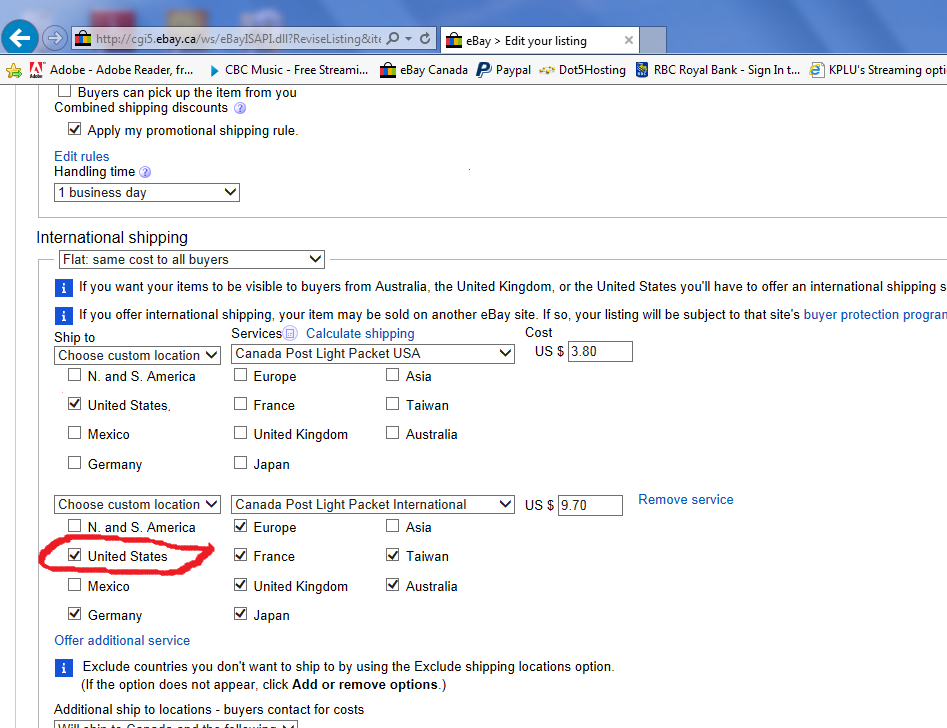
Task: Click the browser Back arrow button
Action: coord(21,38)
